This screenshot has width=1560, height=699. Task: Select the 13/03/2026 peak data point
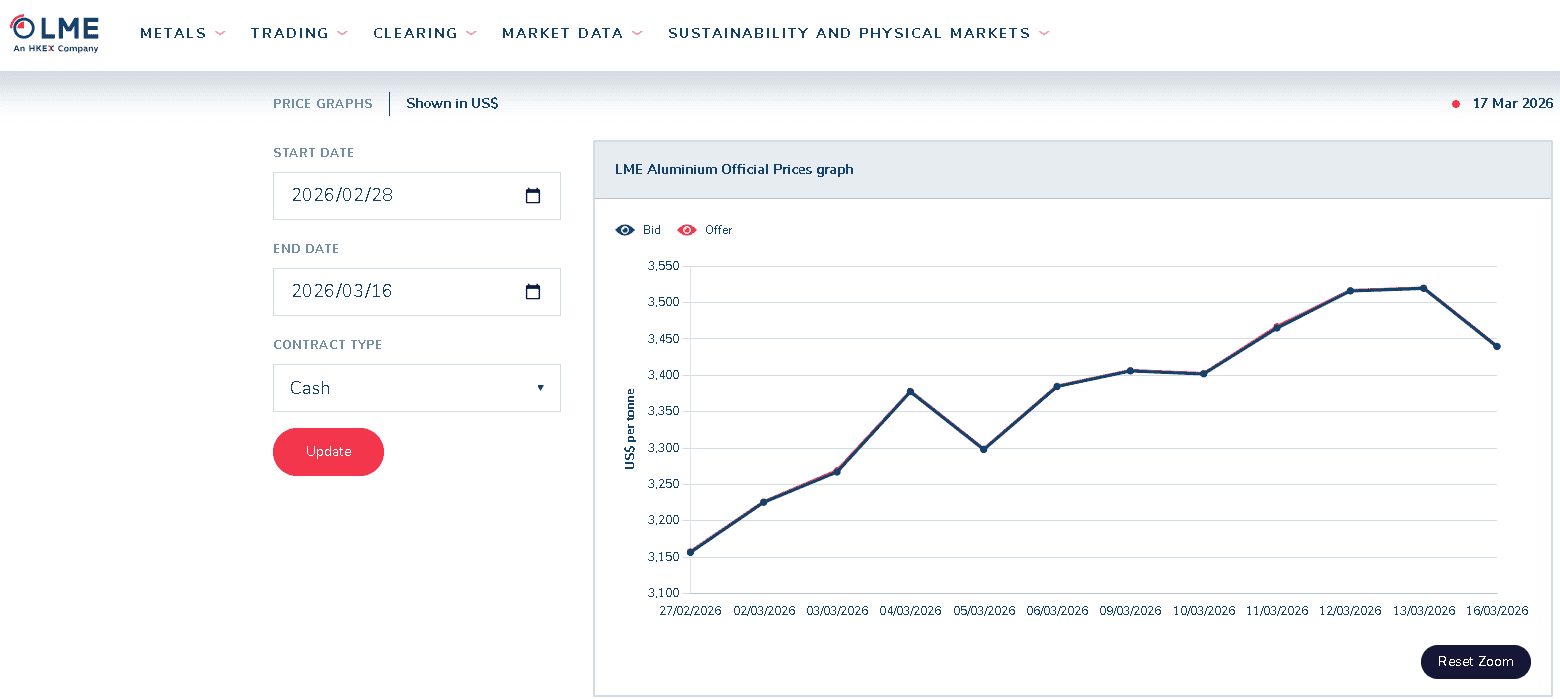click(x=1423, y=288)
